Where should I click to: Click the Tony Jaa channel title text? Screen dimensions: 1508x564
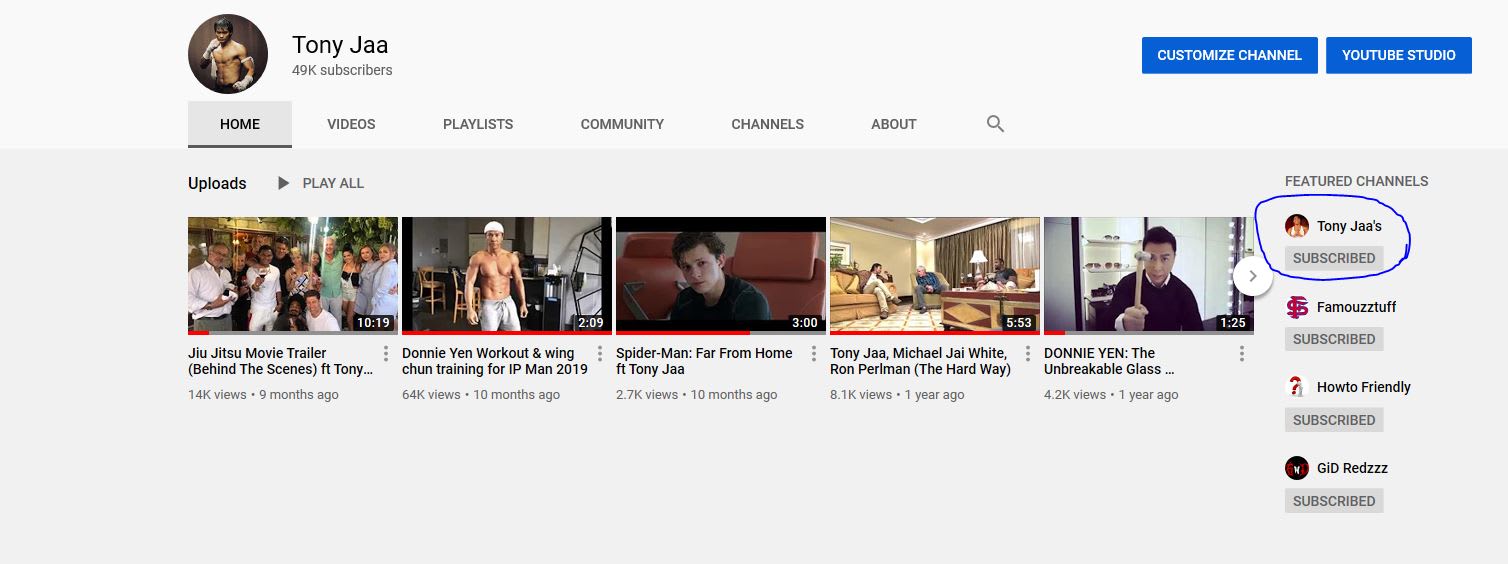click(340, 45)
